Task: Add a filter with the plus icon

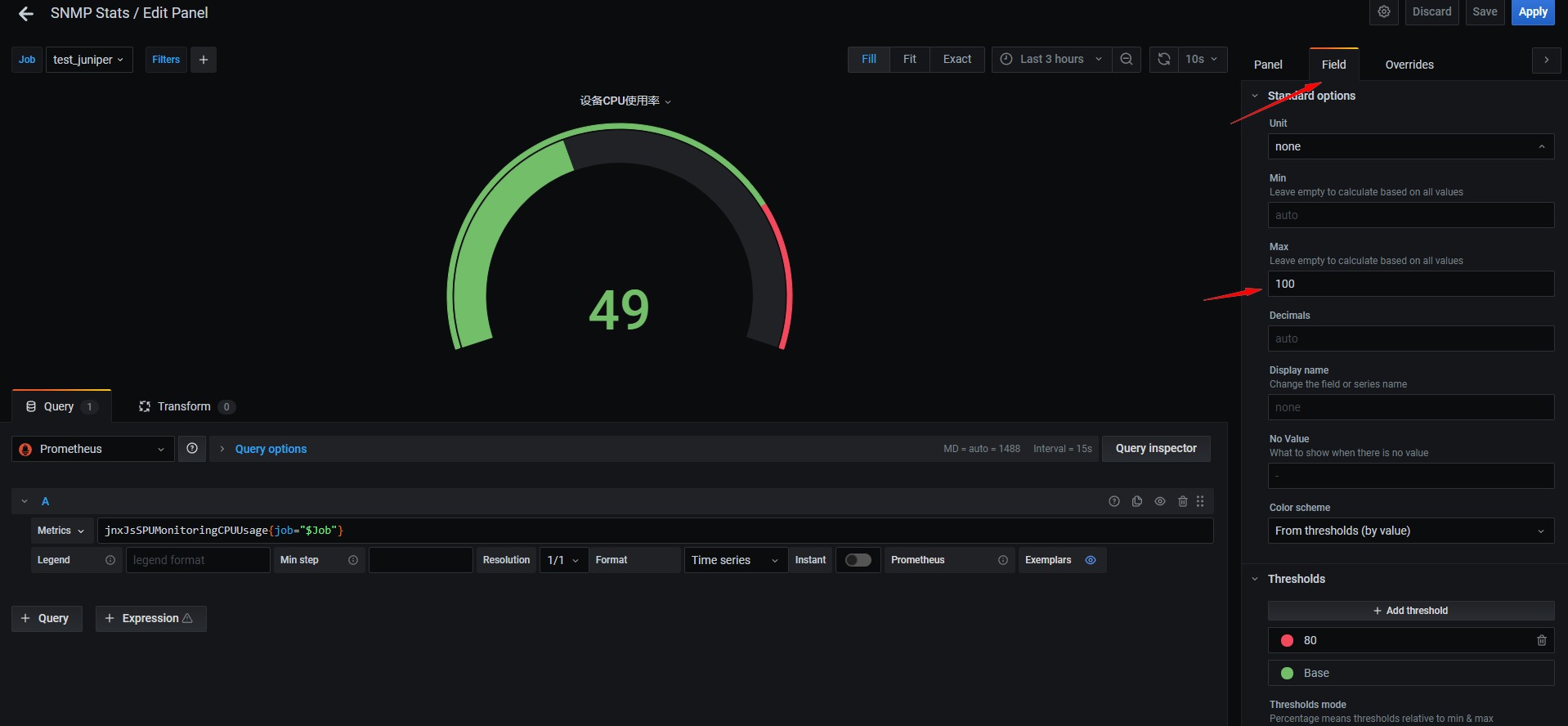Action: point(204,60)
